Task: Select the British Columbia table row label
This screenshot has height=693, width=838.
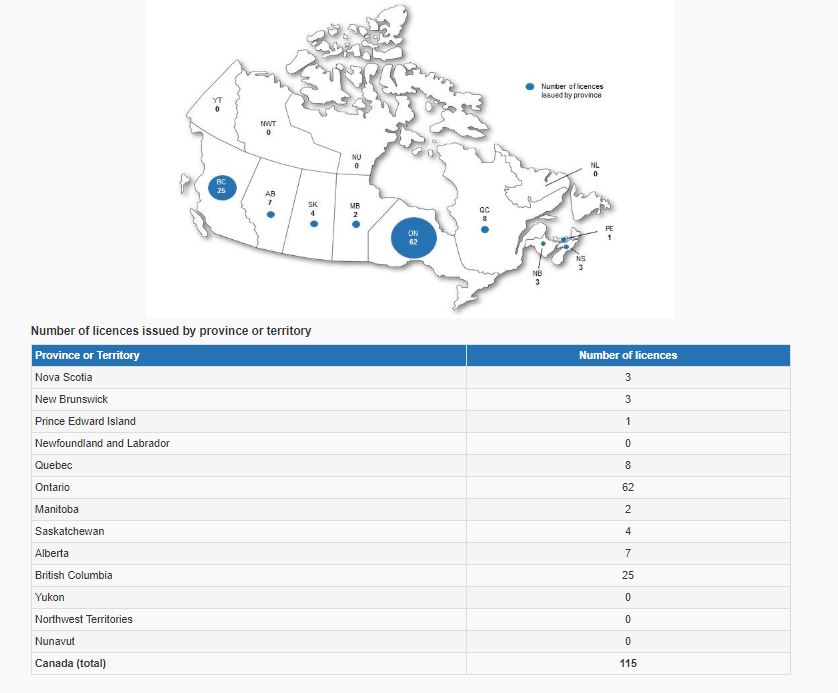Action: coord(73,575)
